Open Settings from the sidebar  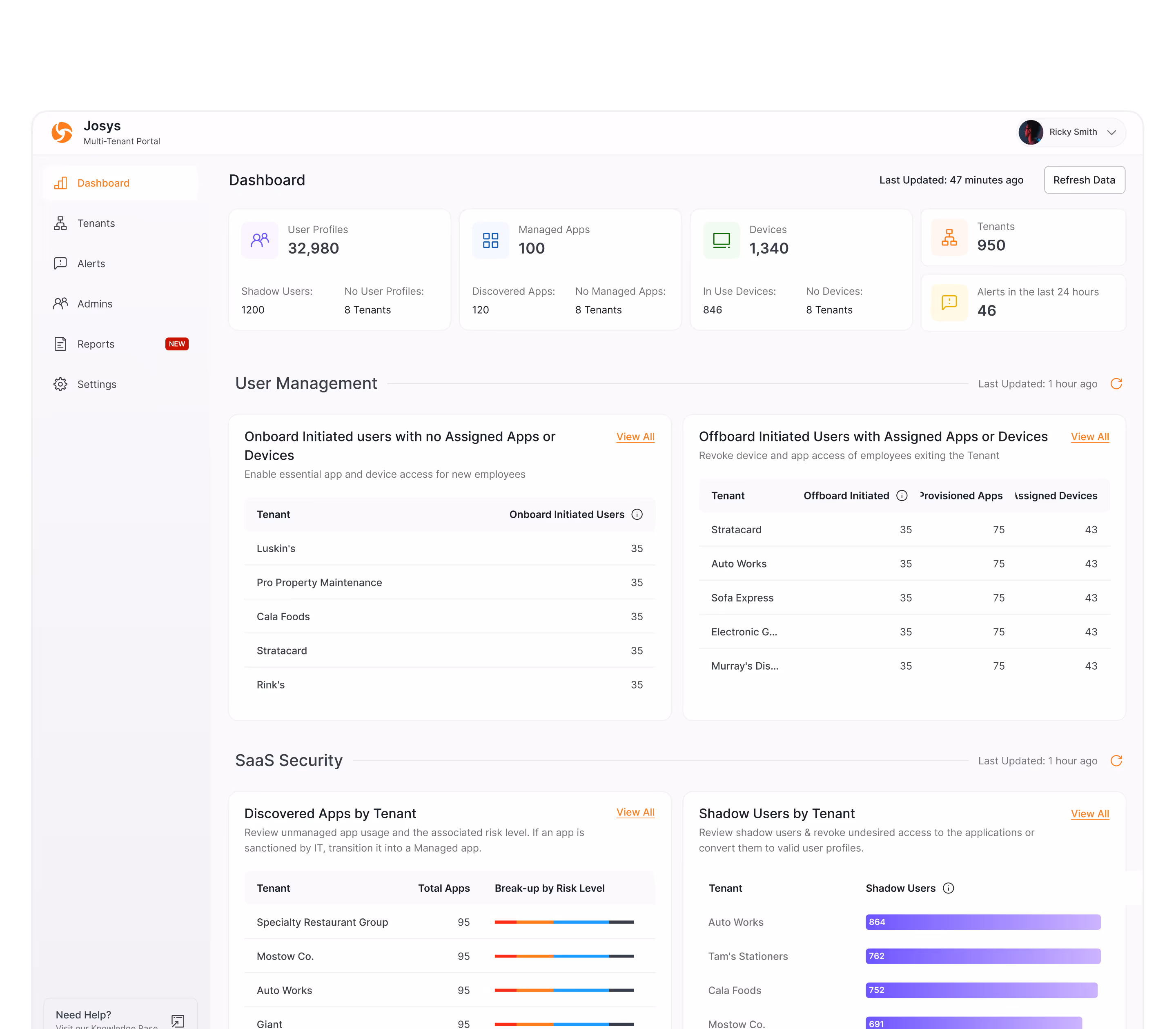96,384
